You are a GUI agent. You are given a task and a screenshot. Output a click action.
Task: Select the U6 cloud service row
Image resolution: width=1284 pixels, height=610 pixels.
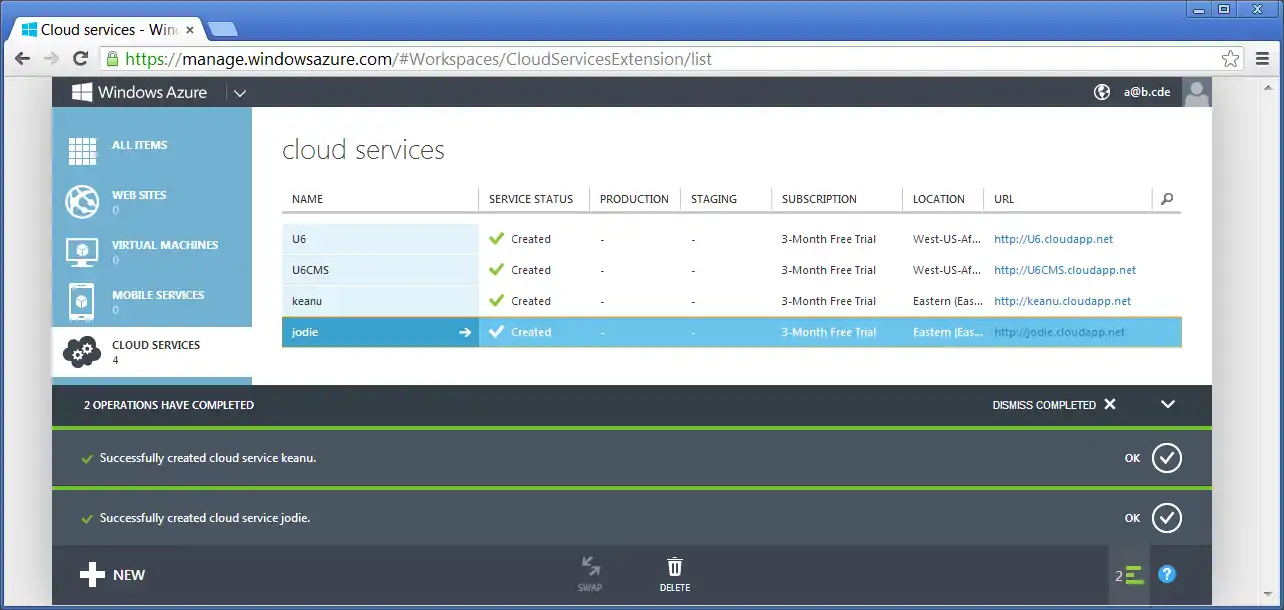(731, 239)
